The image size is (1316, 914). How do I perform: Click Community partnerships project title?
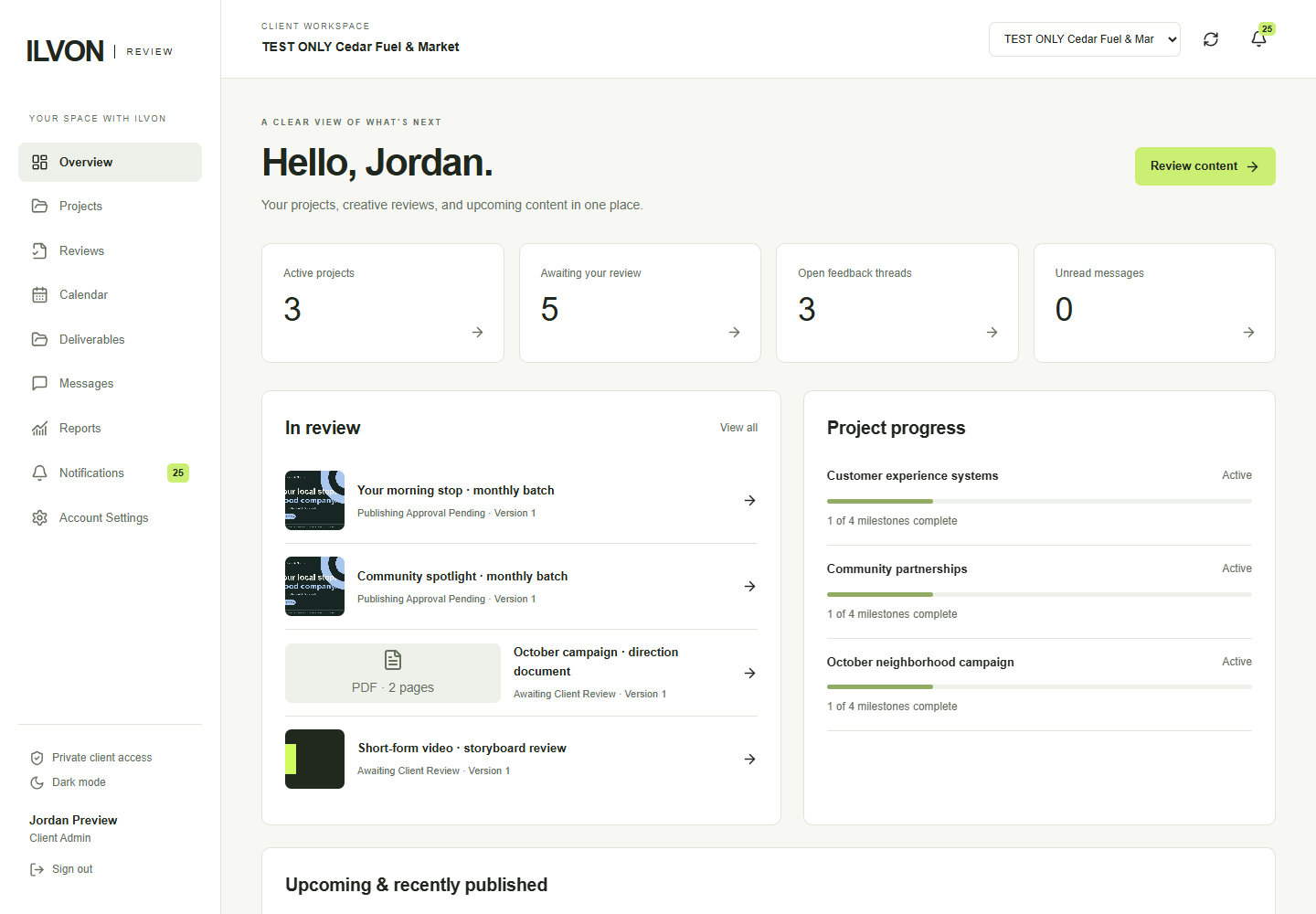(897, 569)
